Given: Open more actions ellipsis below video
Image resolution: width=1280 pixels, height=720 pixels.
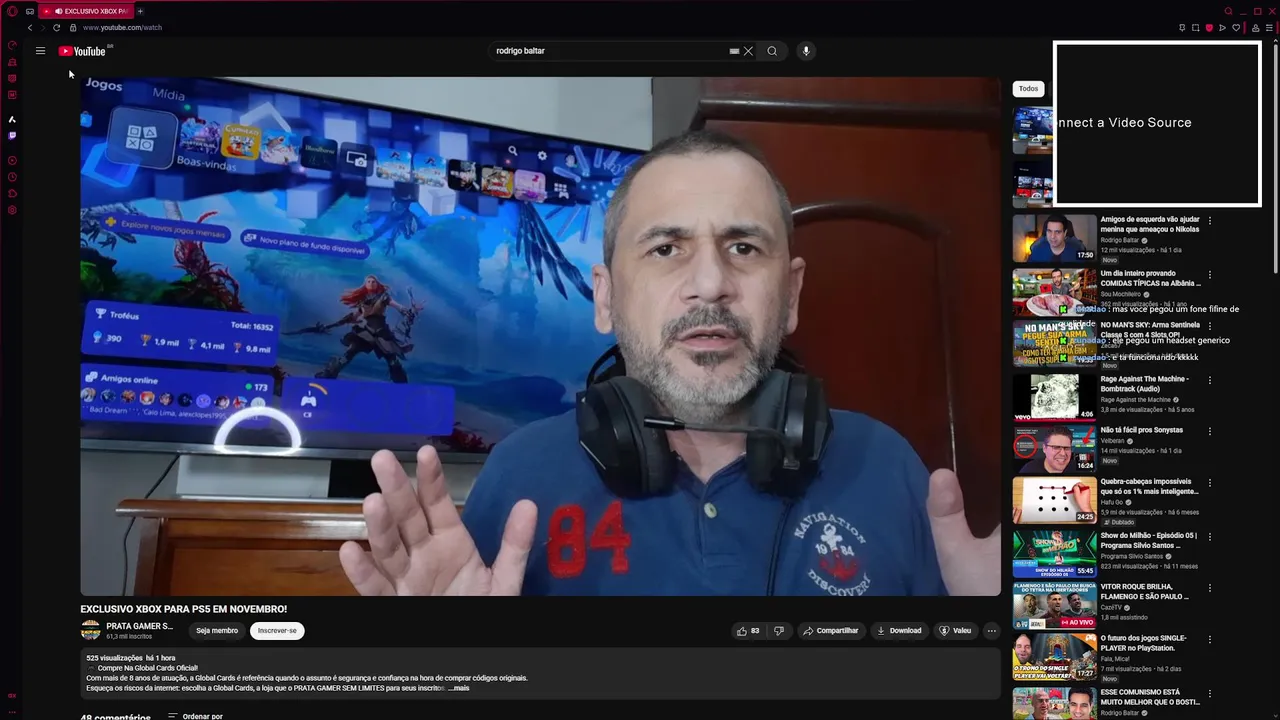Looking at the screenshot, I should coord(992,631).
